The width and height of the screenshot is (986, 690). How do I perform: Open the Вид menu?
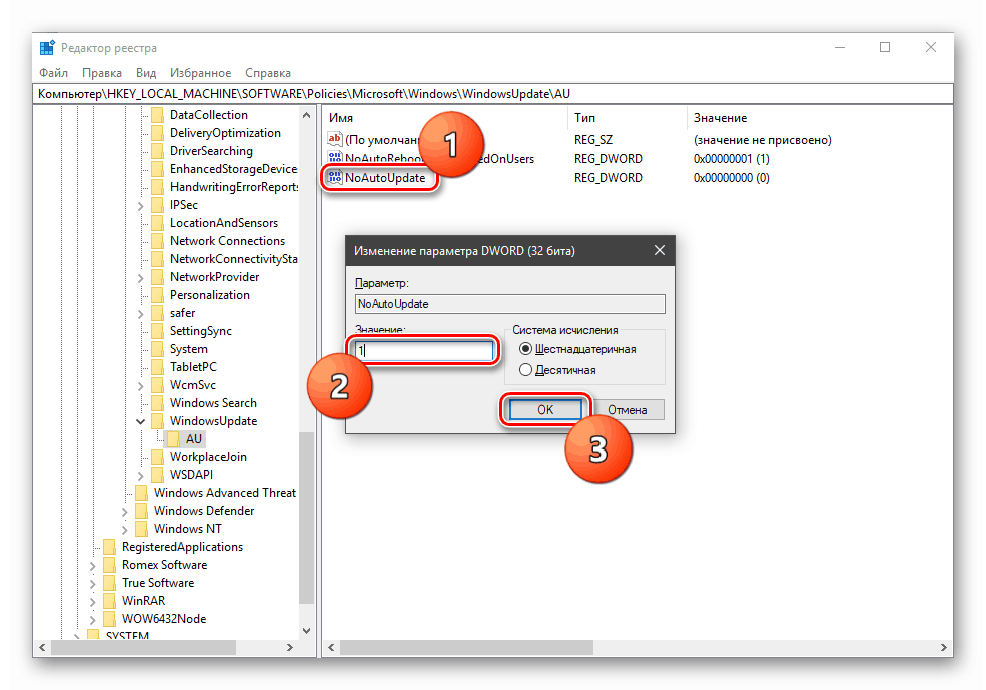point(146,73)
